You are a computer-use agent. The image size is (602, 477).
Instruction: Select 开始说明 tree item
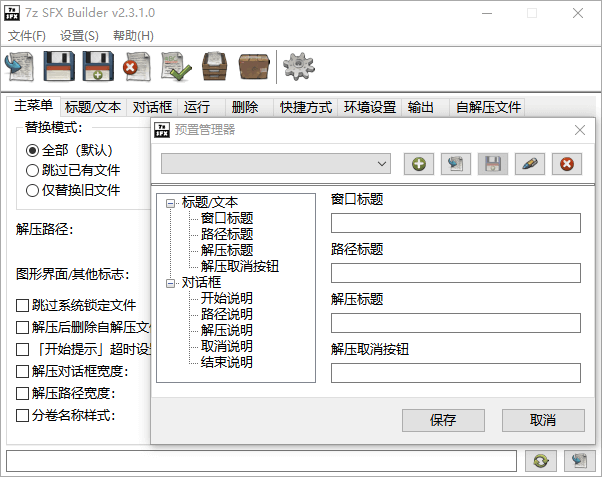[x=227, y=298]
